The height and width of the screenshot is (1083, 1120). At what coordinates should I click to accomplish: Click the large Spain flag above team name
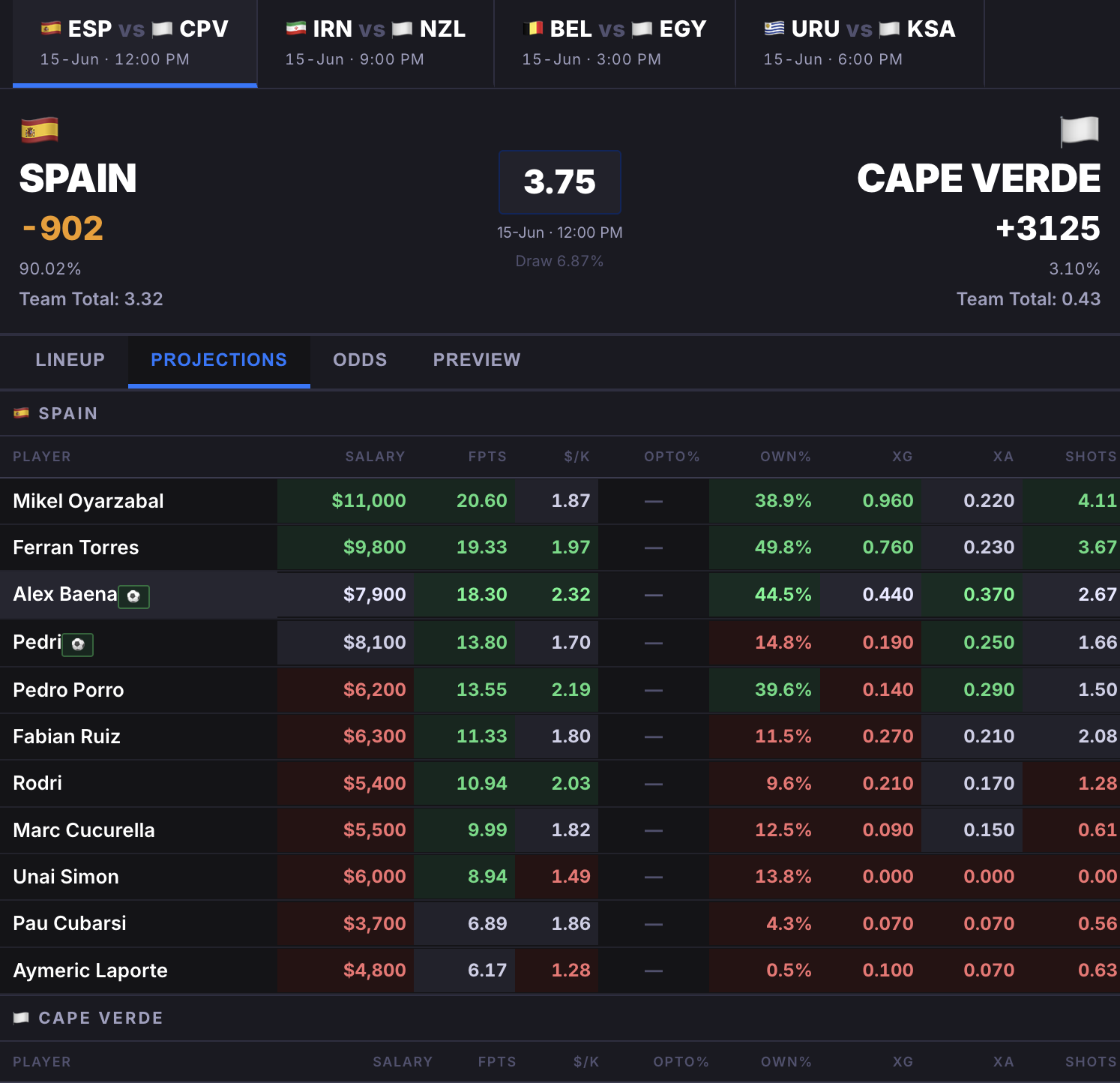coord(40,130)
